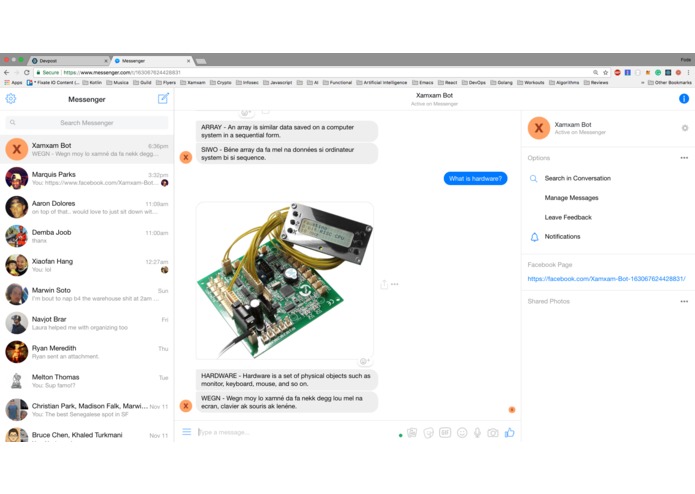Click Search in Conversation option

coord(578,178)
